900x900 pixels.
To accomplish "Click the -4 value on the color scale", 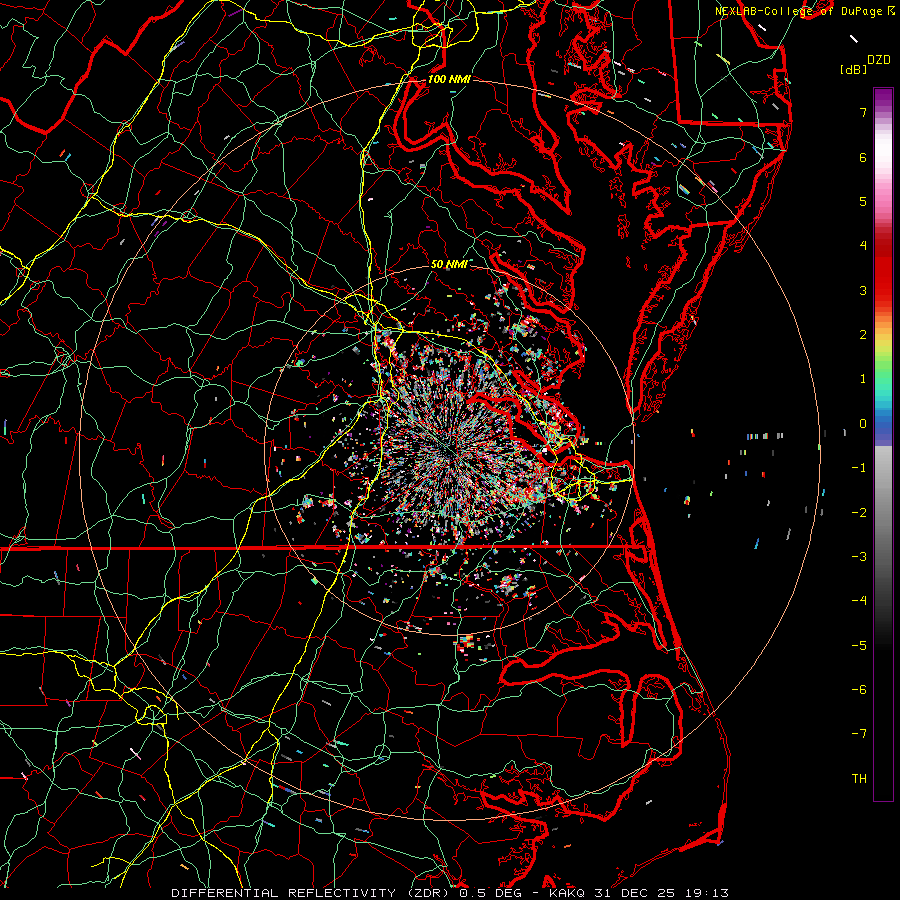I will coord(859,600).
